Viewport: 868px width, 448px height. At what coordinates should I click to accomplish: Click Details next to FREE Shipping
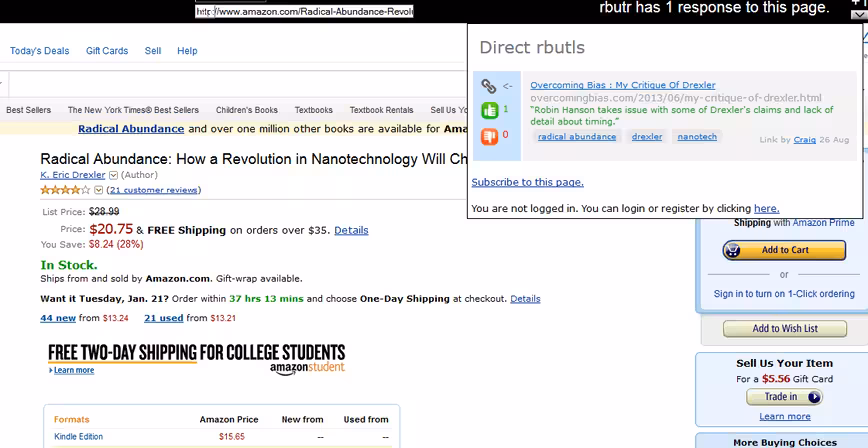(351, 230)
